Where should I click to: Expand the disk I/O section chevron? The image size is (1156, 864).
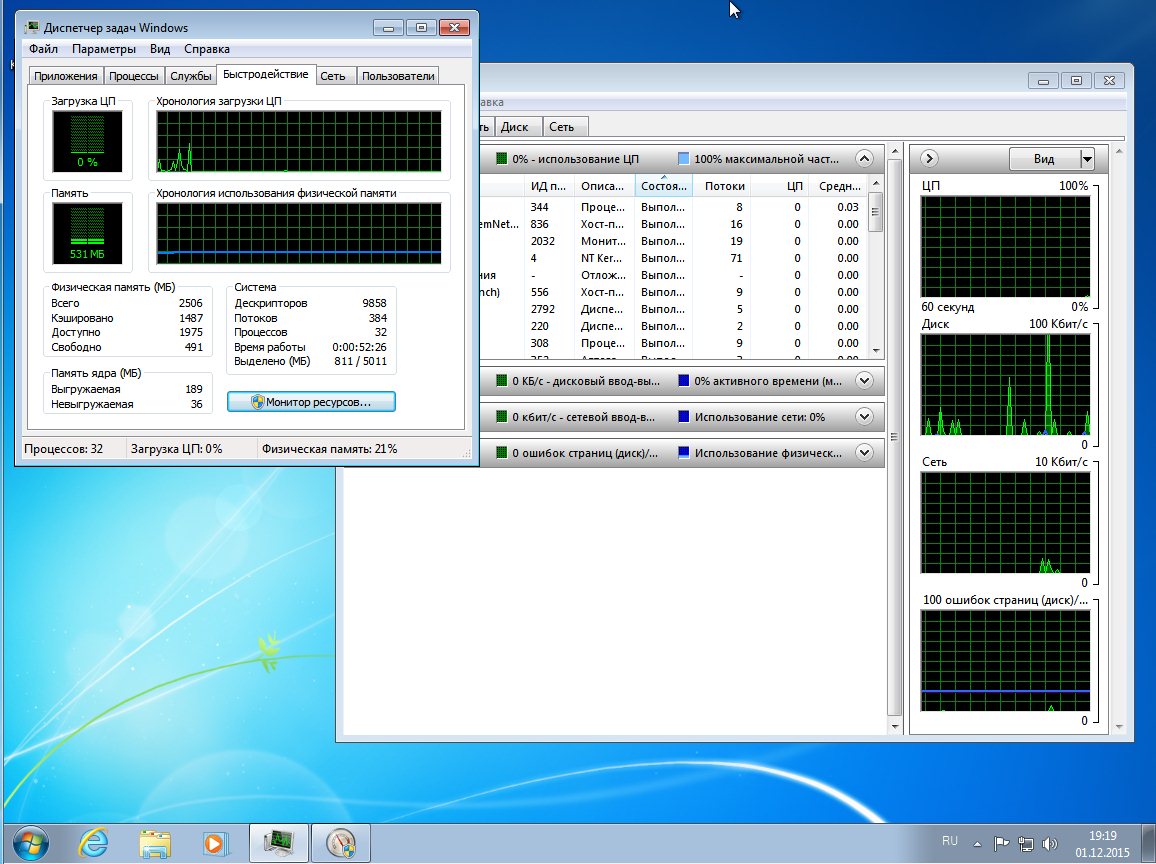865,380
